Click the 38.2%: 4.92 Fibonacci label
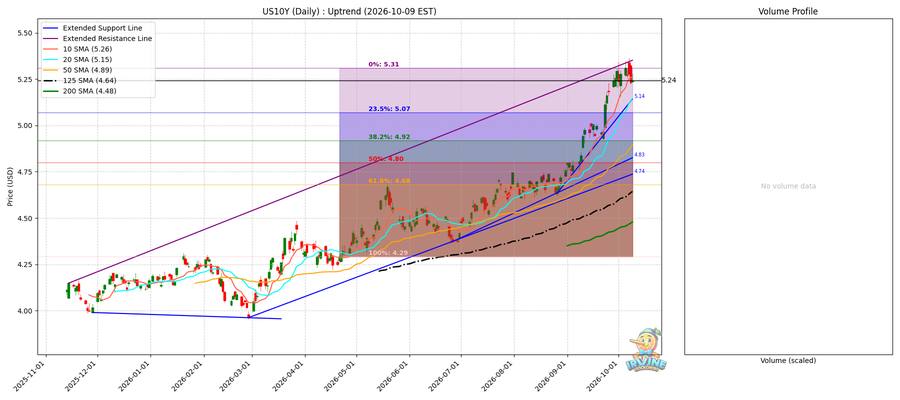 [389, 137]
